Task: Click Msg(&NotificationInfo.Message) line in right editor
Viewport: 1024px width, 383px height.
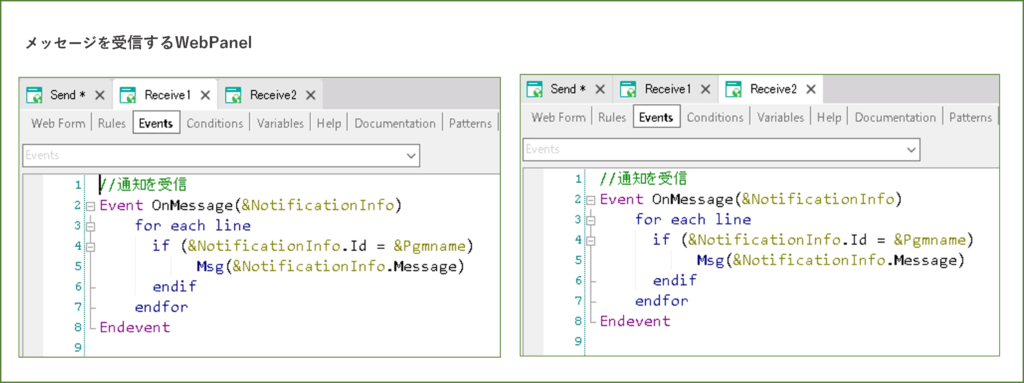Action: pyautogui.click(x=831, y=261)
